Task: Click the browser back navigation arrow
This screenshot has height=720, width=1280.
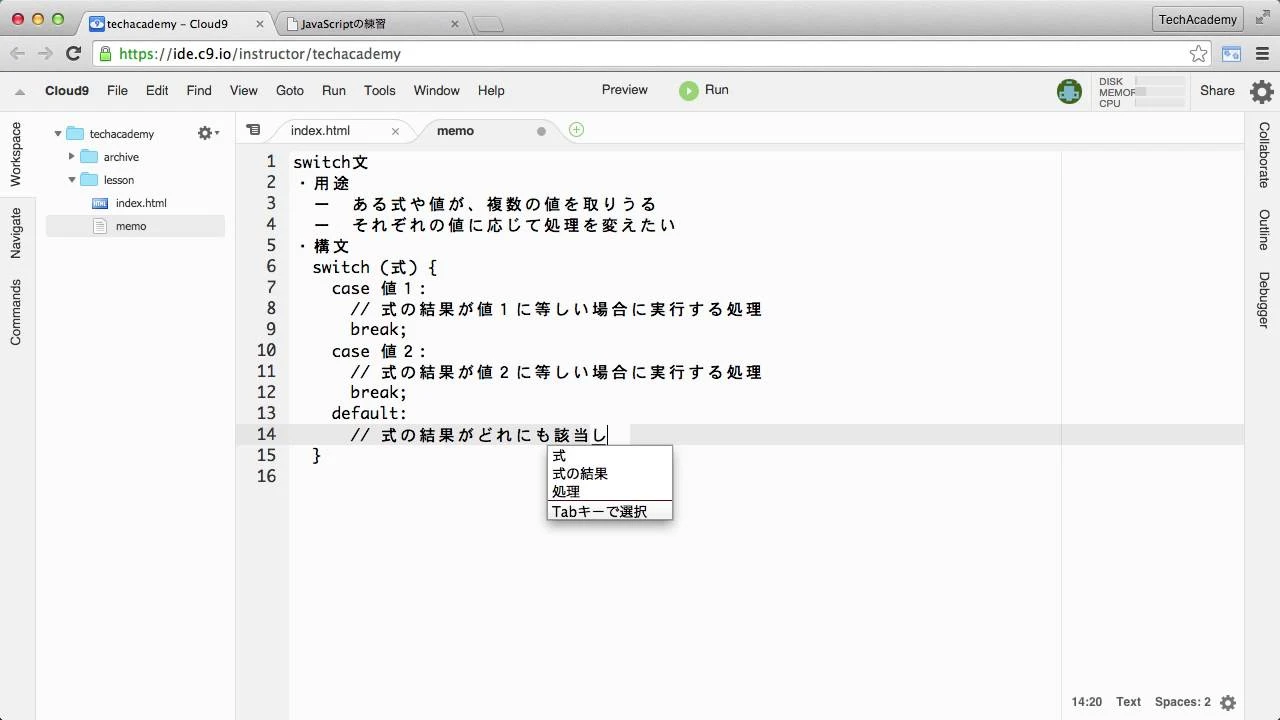Action: [x=16, y=54]
